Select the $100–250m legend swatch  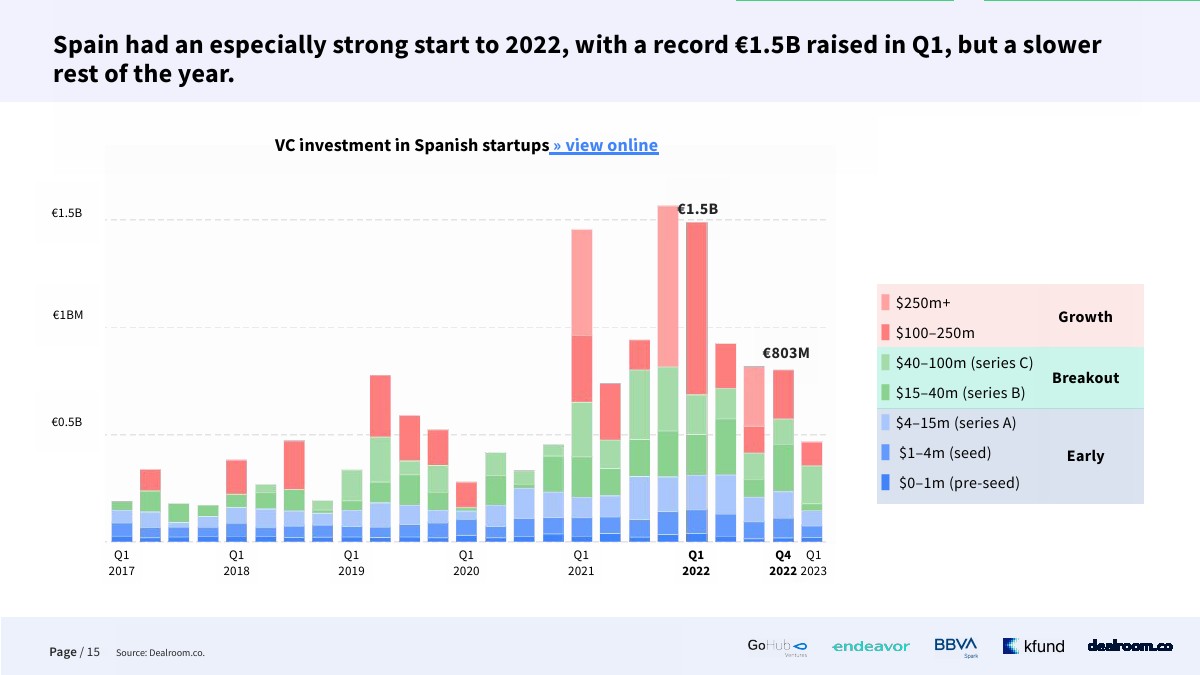[885, 332]
